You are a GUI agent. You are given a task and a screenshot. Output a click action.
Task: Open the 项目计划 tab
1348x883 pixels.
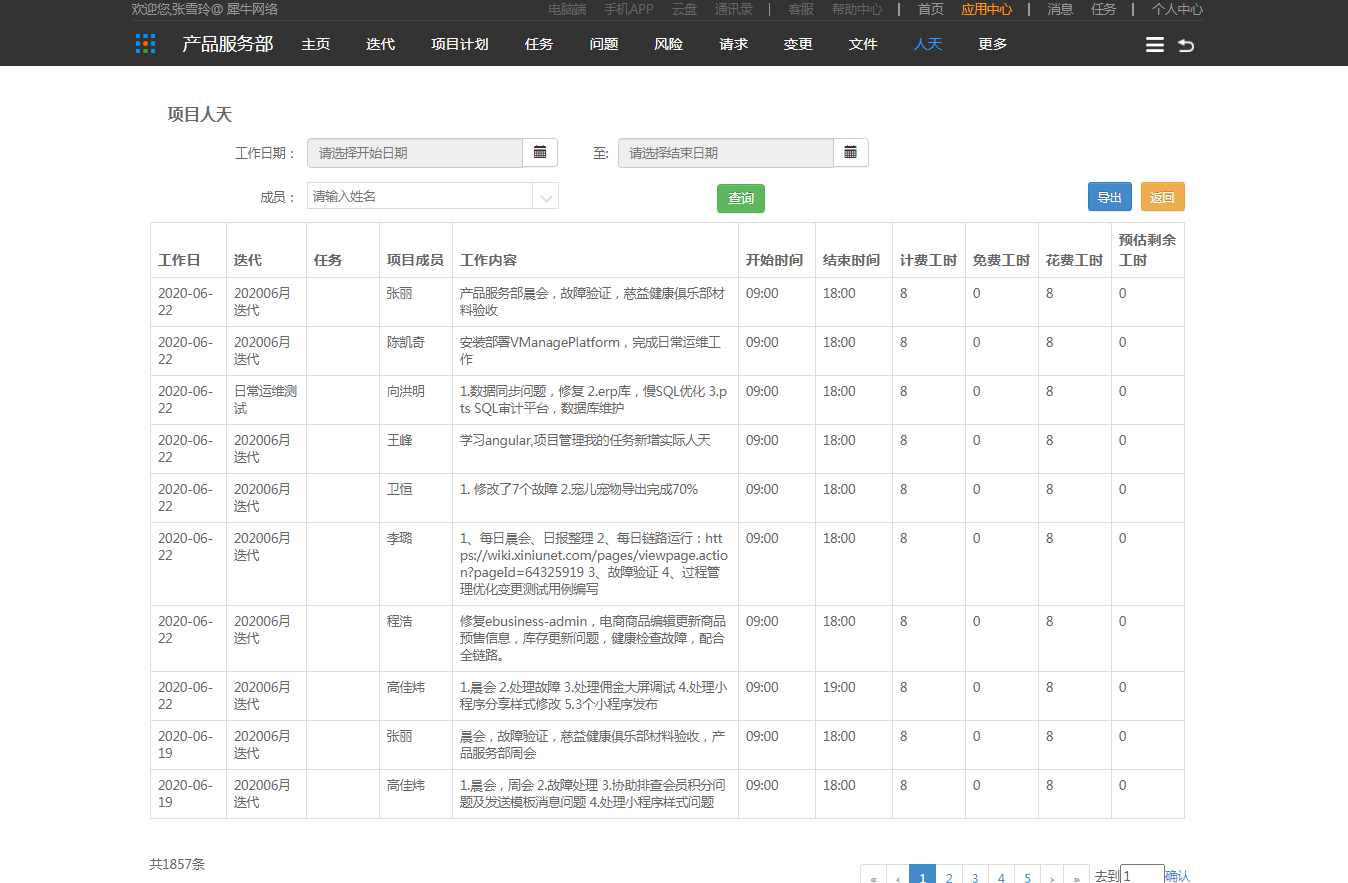click(x=460, y=44)
